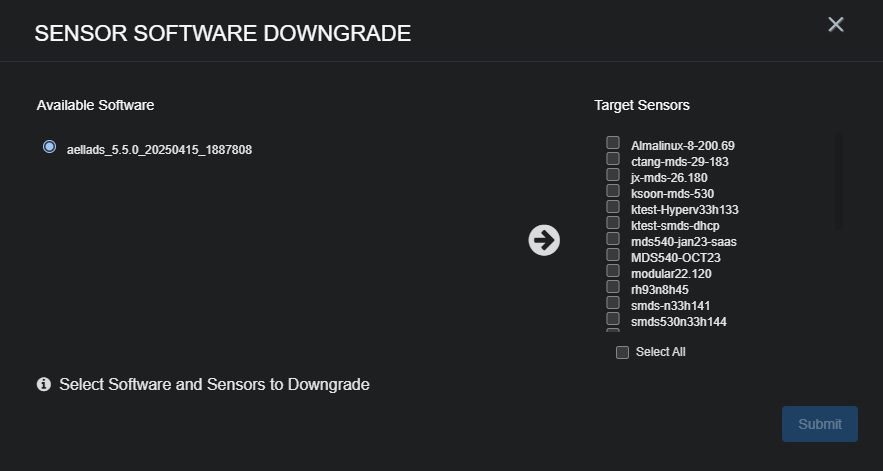Select the modular22.120 sensor checkbox
This screenshot has height=471, width=883.
(613, 270)
